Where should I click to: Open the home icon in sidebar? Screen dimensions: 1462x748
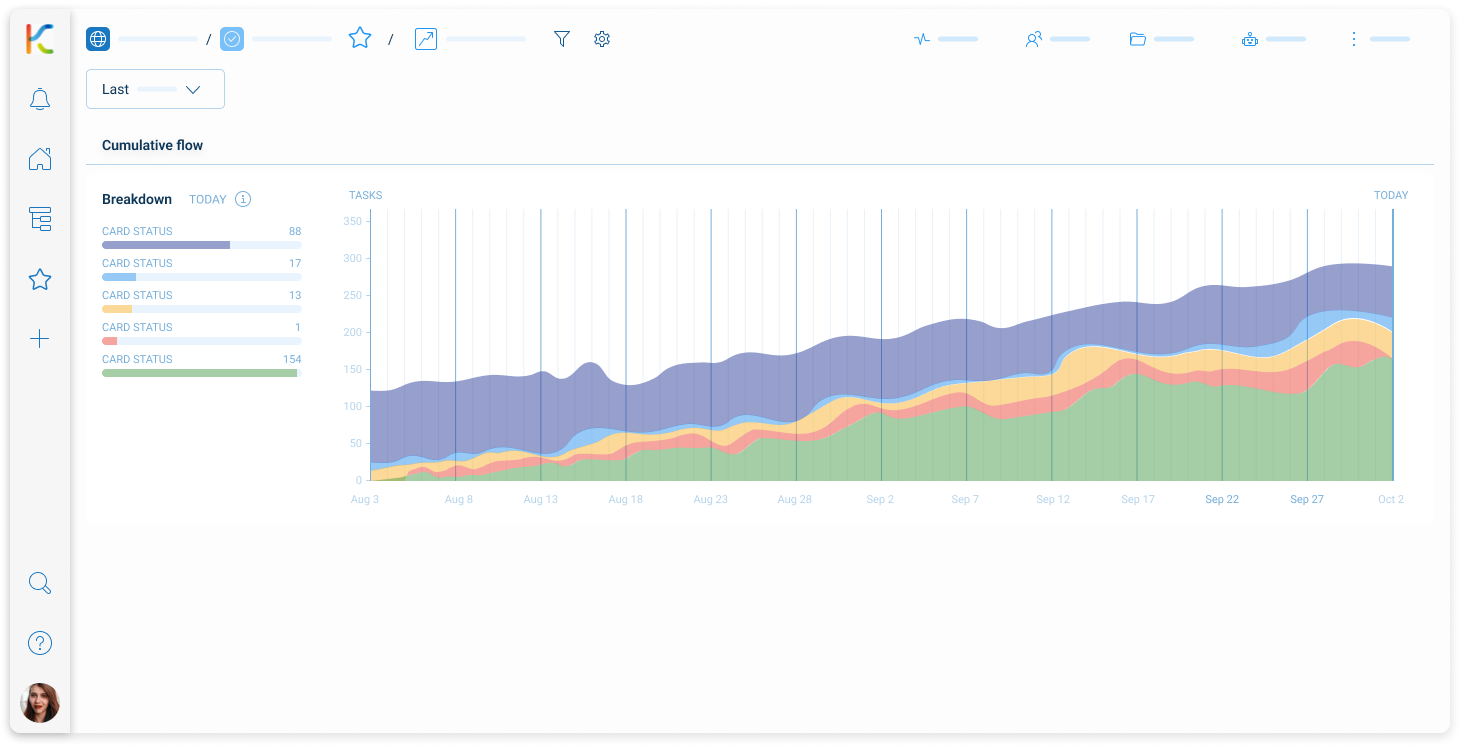40,159
